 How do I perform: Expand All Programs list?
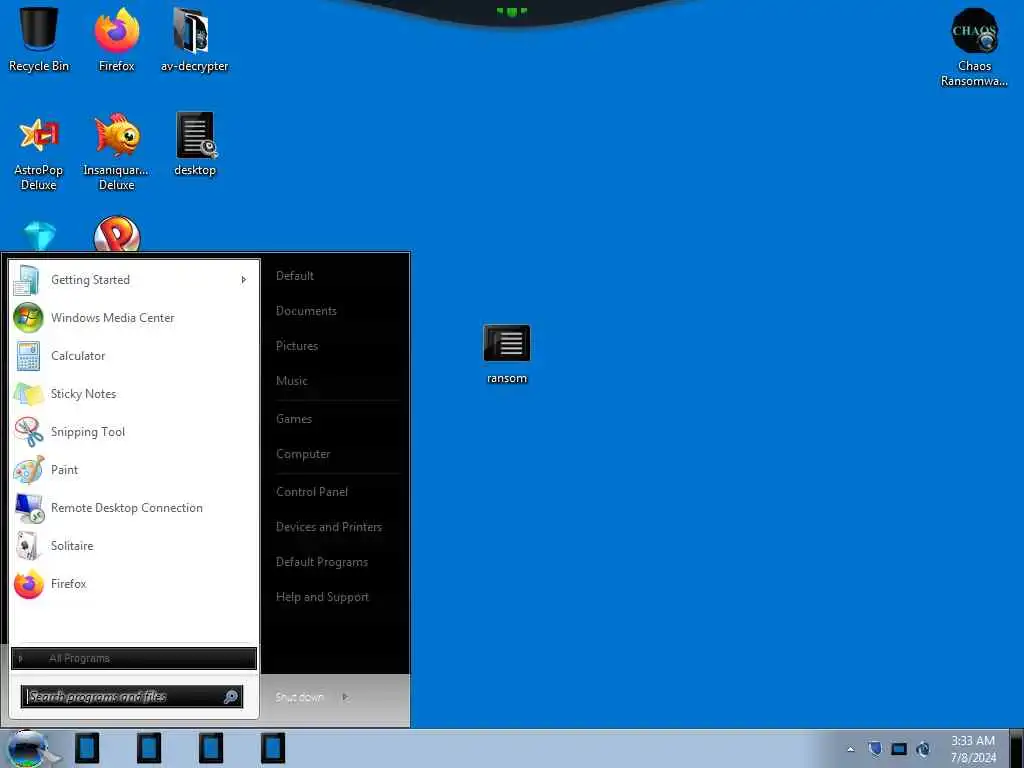point(134,658)
